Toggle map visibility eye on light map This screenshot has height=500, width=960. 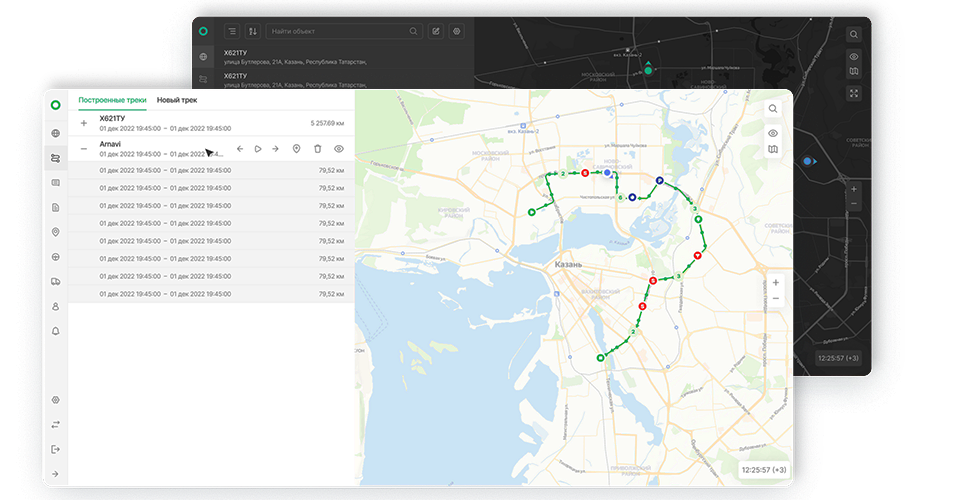pos(773,133)
